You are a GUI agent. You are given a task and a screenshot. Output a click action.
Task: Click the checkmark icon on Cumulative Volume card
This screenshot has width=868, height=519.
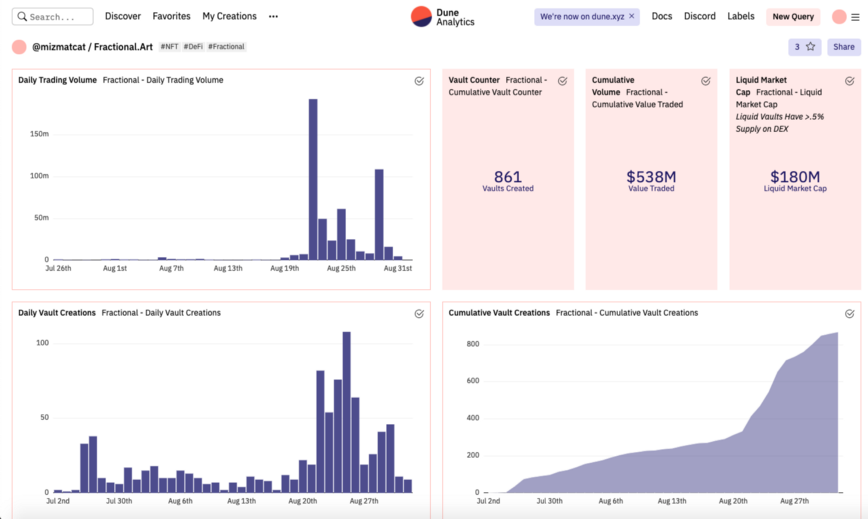(x=706, y=81)
